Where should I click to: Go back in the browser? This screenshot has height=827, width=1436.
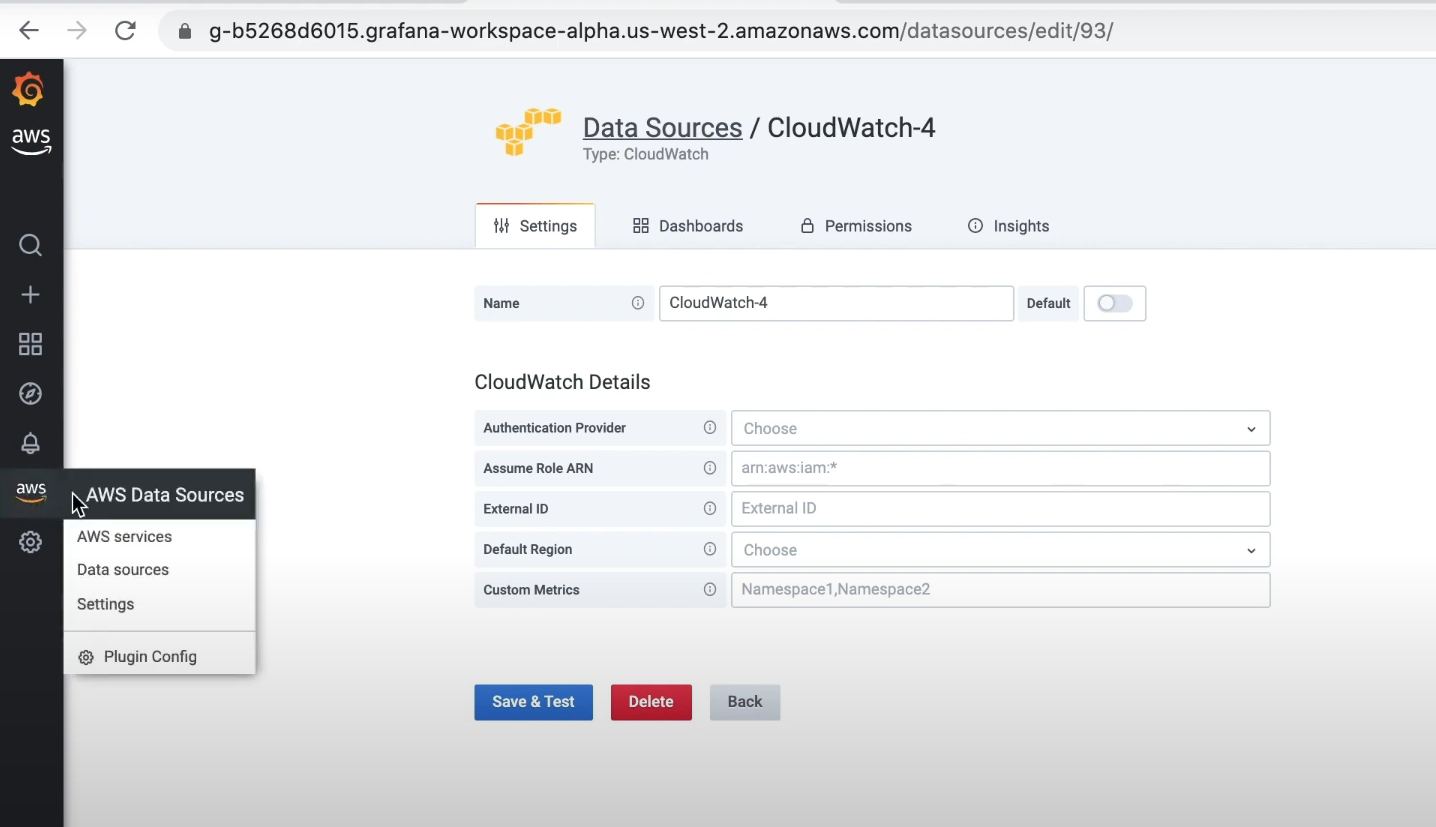click(29, 31)
